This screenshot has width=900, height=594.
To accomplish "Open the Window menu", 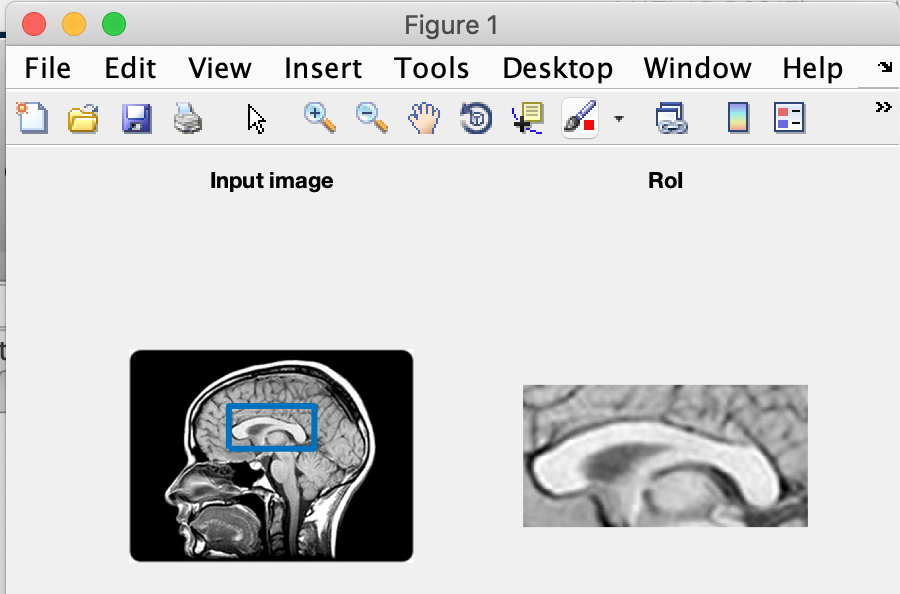I will (697, 68).
